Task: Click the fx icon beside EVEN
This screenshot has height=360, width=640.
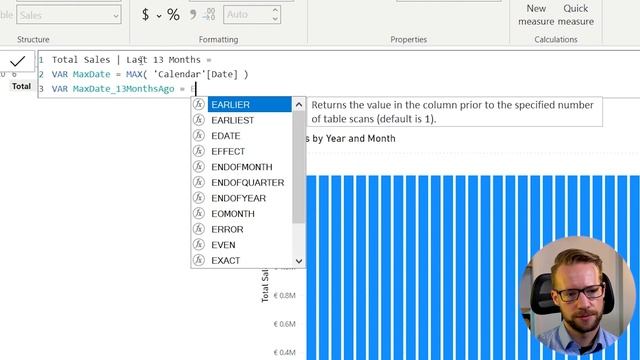Action: [x=199, y=244]
